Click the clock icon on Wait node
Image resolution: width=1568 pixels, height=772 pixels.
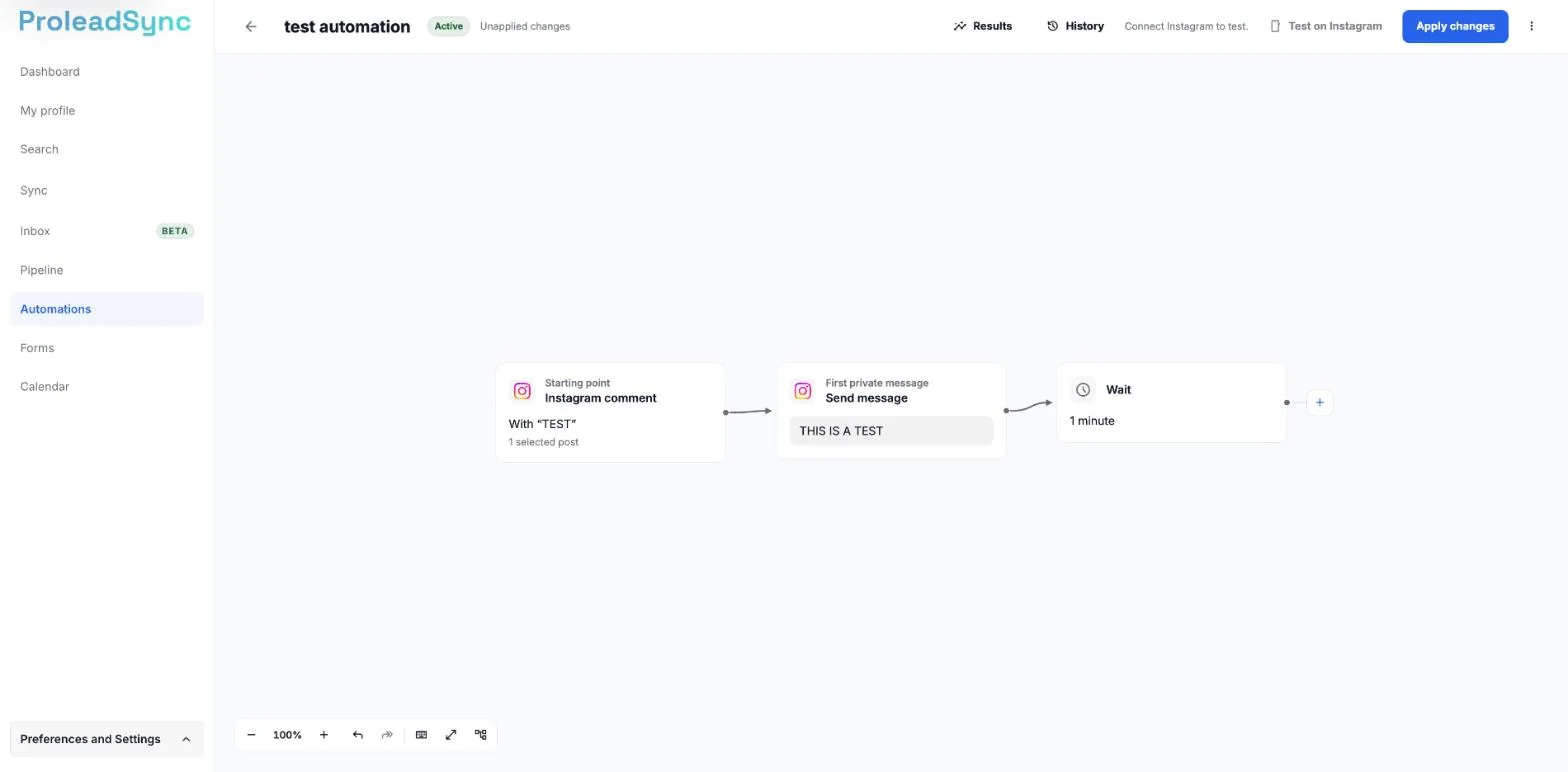(x=1083, y=390)
